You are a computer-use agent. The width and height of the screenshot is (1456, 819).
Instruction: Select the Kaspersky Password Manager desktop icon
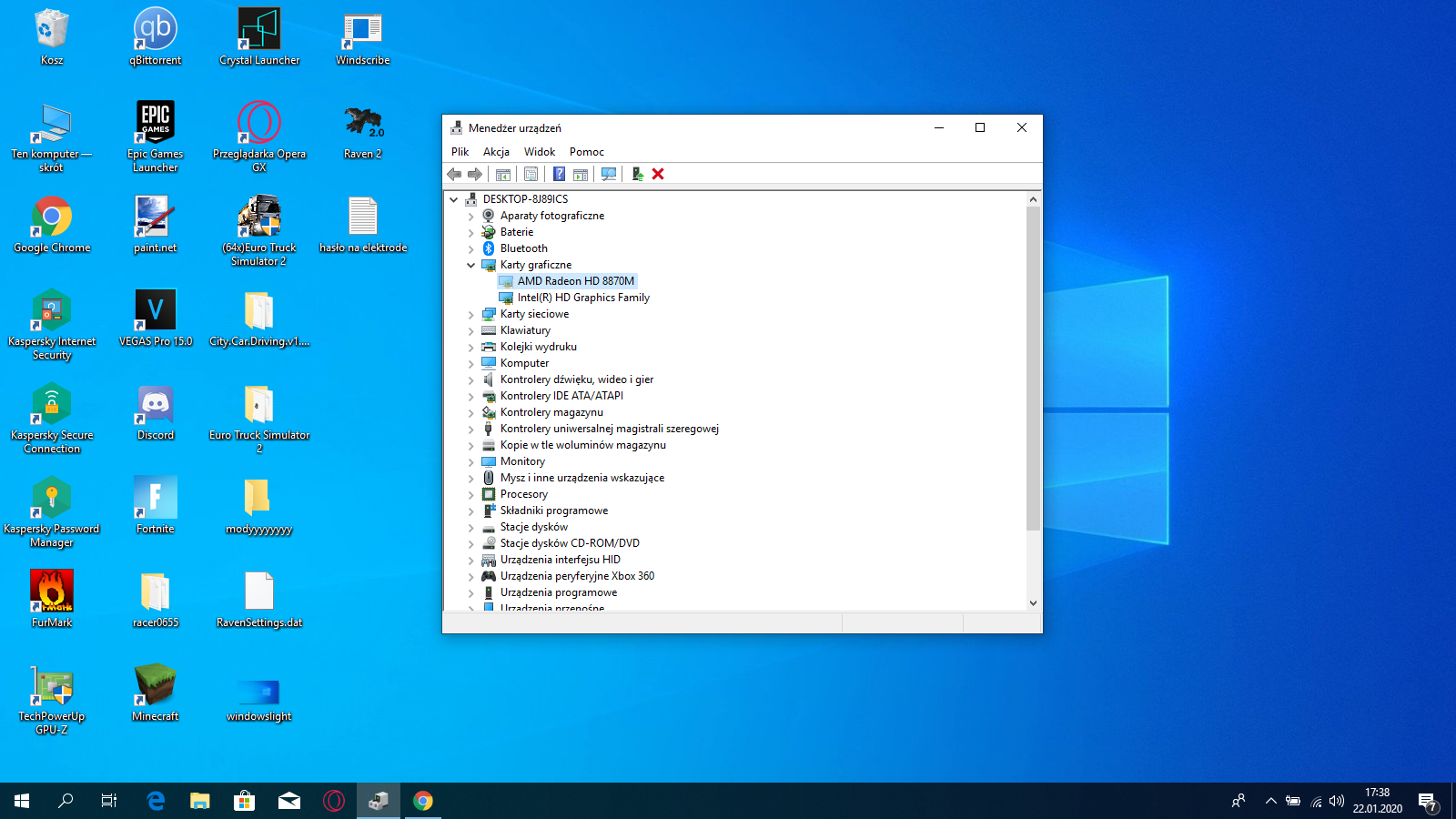tap(52, 511)
